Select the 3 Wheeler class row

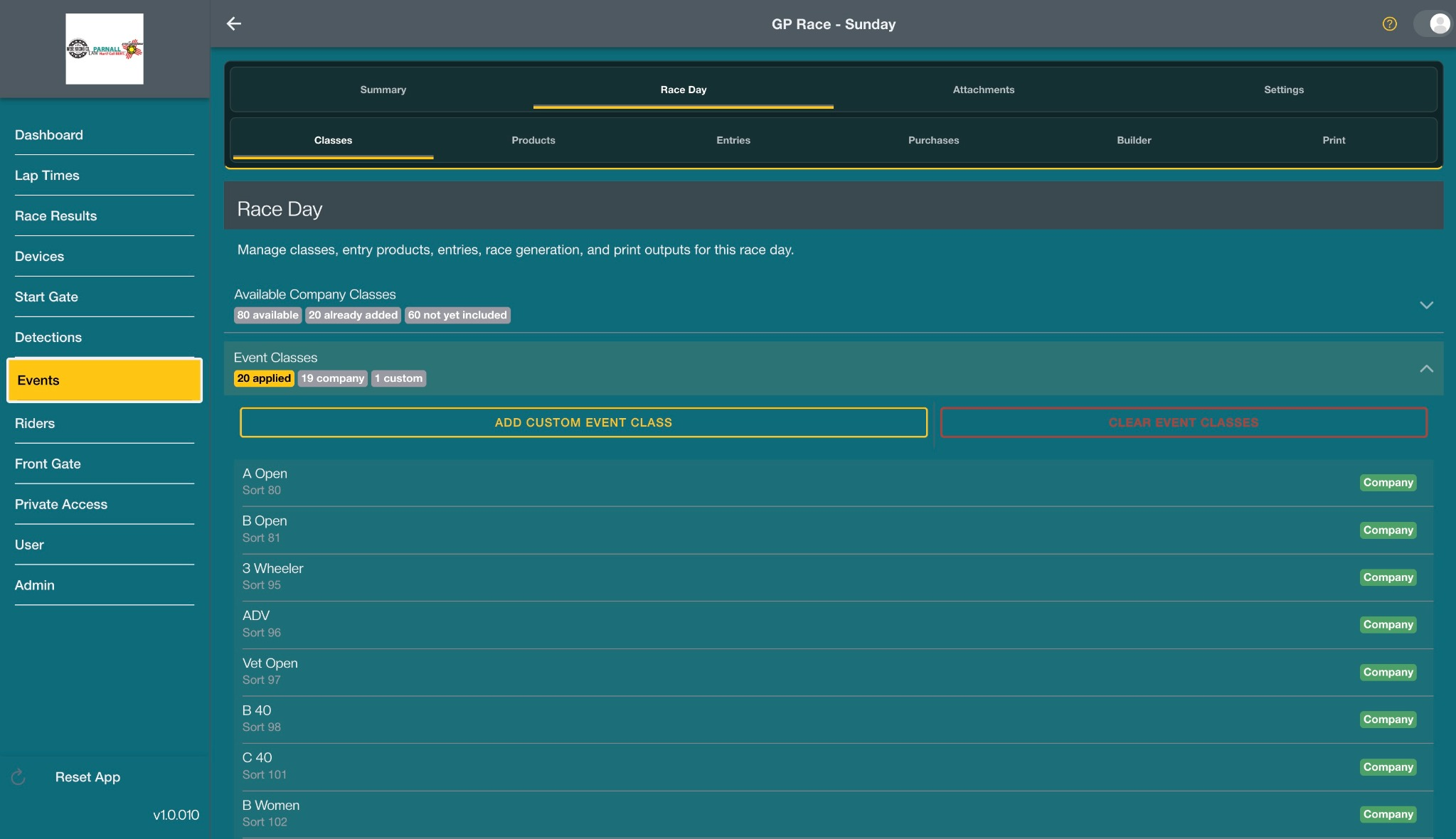(x=834, y=577)
